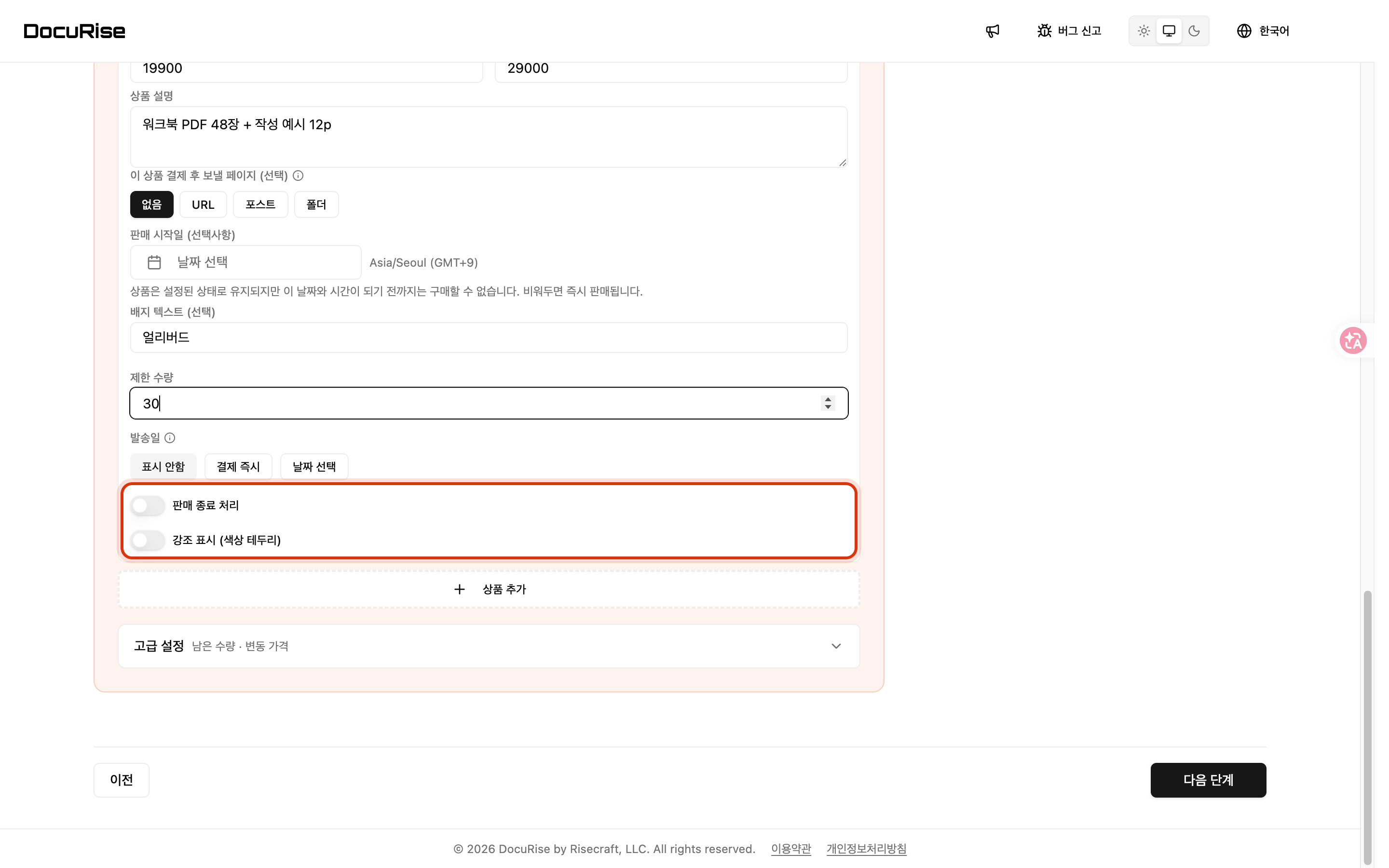Open the 한국어 language selector
The width and height of the screenshot is (1389, 868).
coord(1263,31)
